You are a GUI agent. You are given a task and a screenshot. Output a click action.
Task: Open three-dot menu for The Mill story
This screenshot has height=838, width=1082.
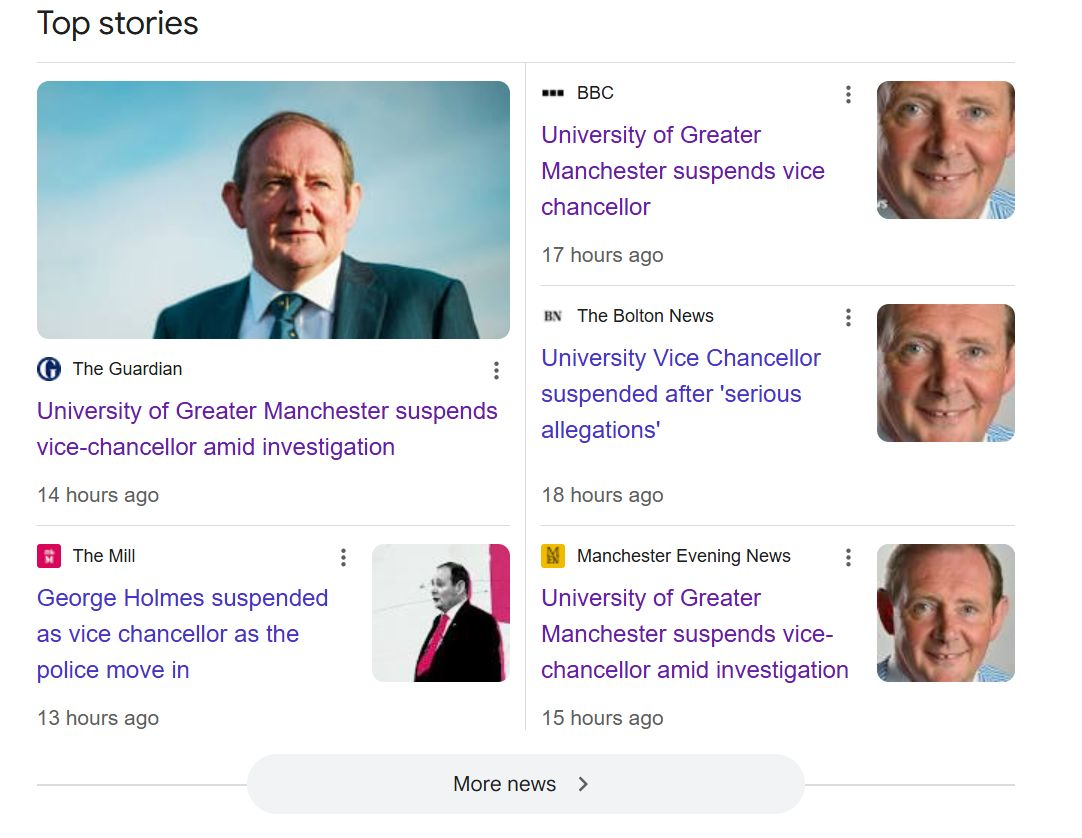(x=343, y=557)
